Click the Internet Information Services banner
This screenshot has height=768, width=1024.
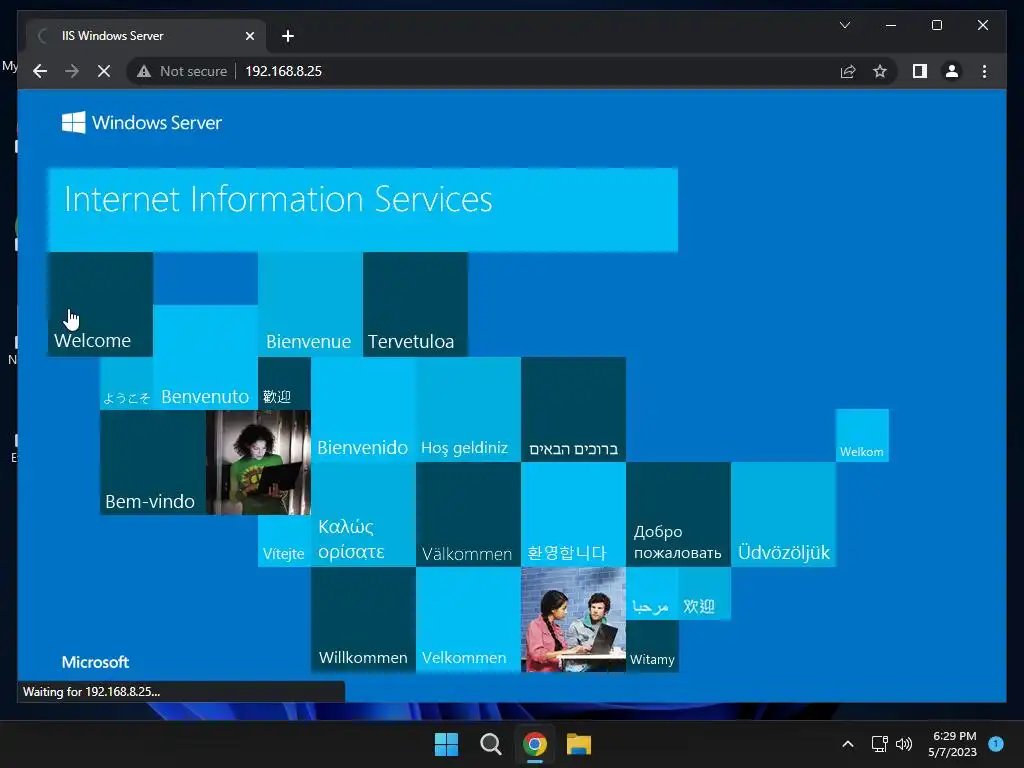(362, 210)
